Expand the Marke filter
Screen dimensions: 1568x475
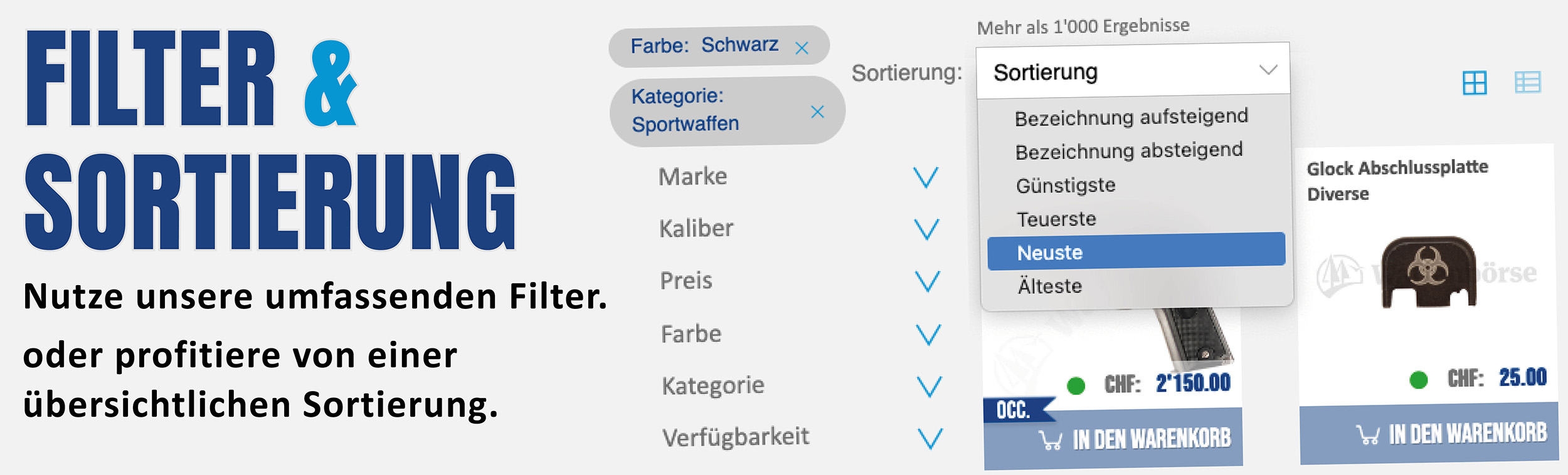click(926, 177)
